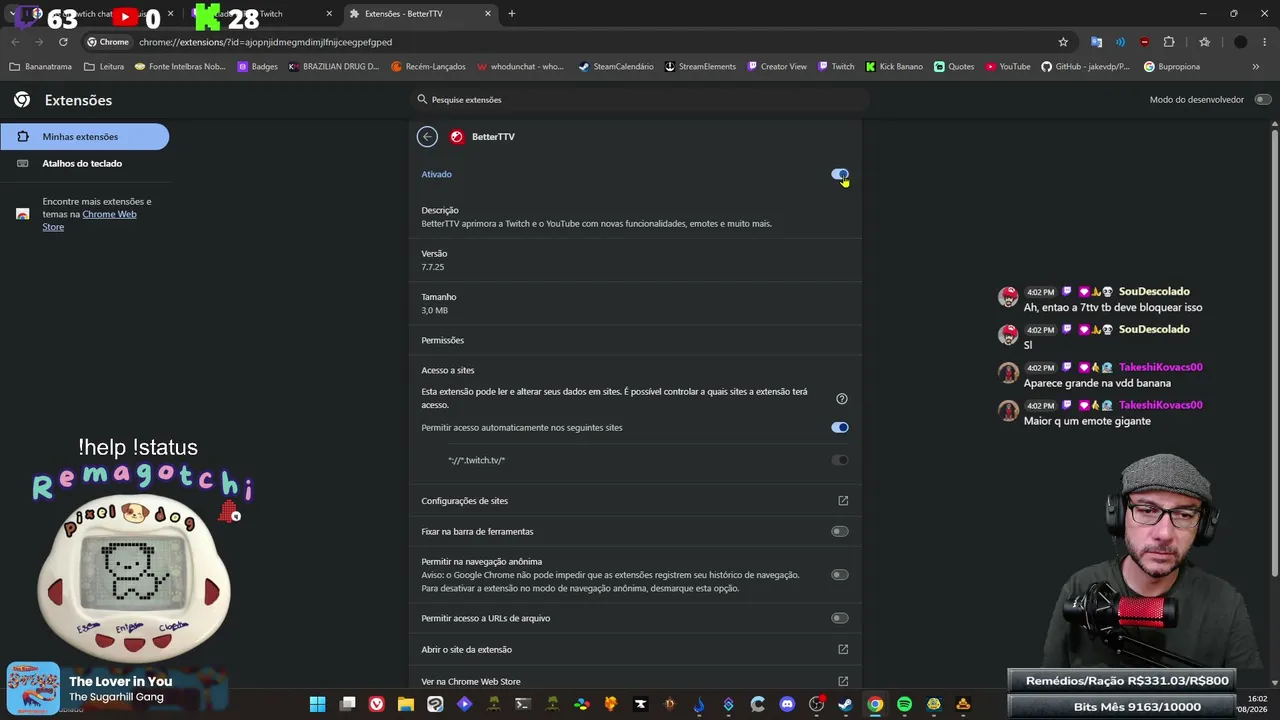Open the Fonte Intelbras bookmark
1280x720 pixels.
point(180,67)
